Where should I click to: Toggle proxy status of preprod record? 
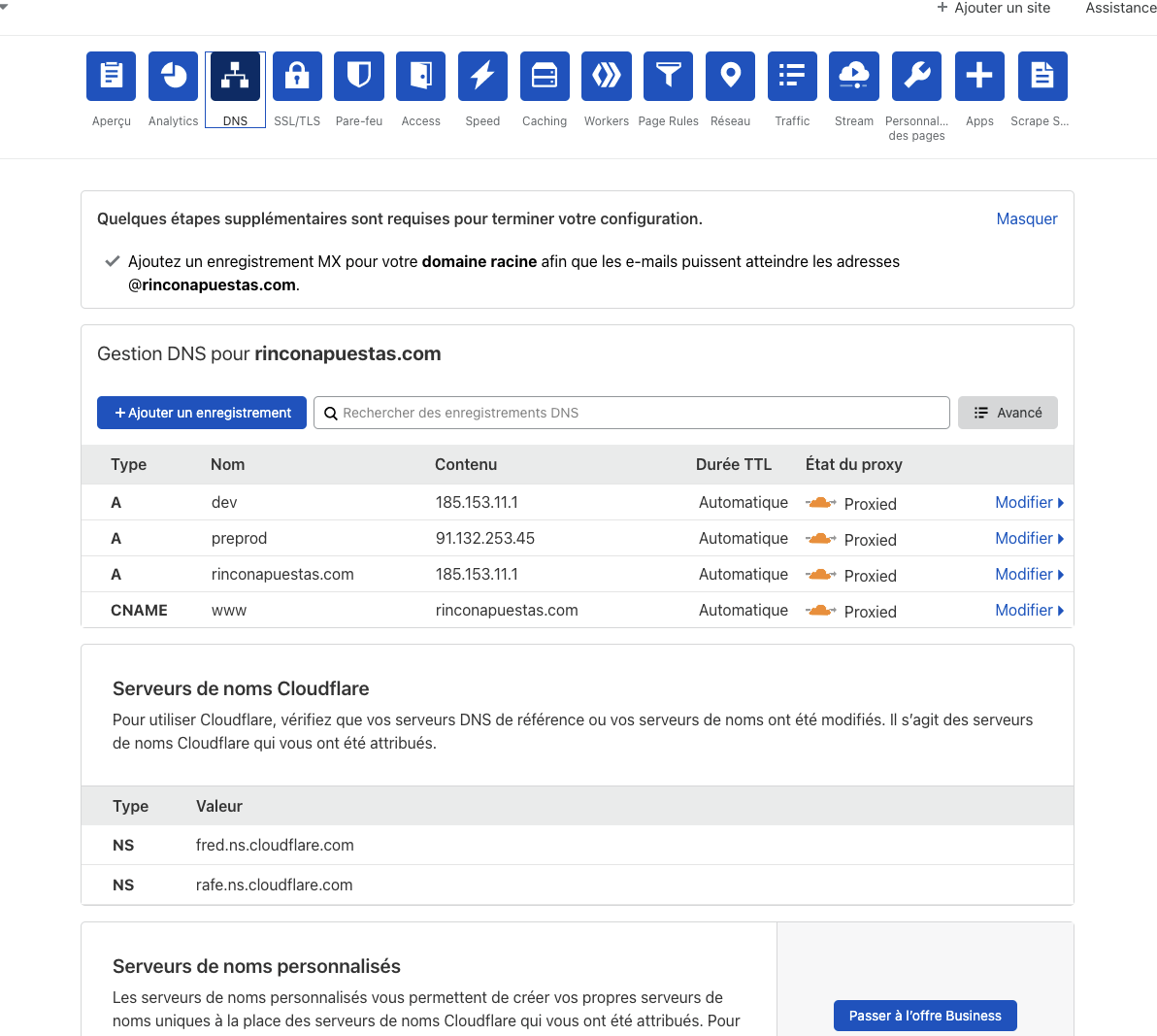821,539
